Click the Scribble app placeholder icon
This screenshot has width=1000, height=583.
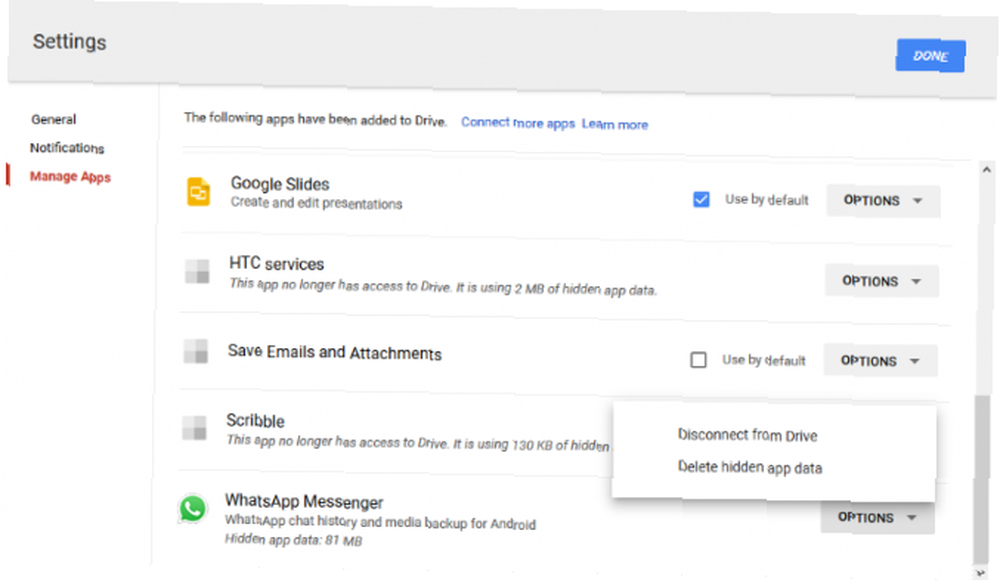pos(194,428)
